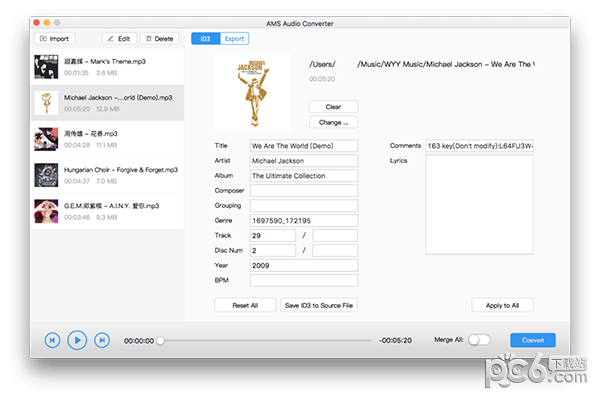Click the Year field showing 2009
The width and height of the screenshot is (600, 400).
coord(304,265)
